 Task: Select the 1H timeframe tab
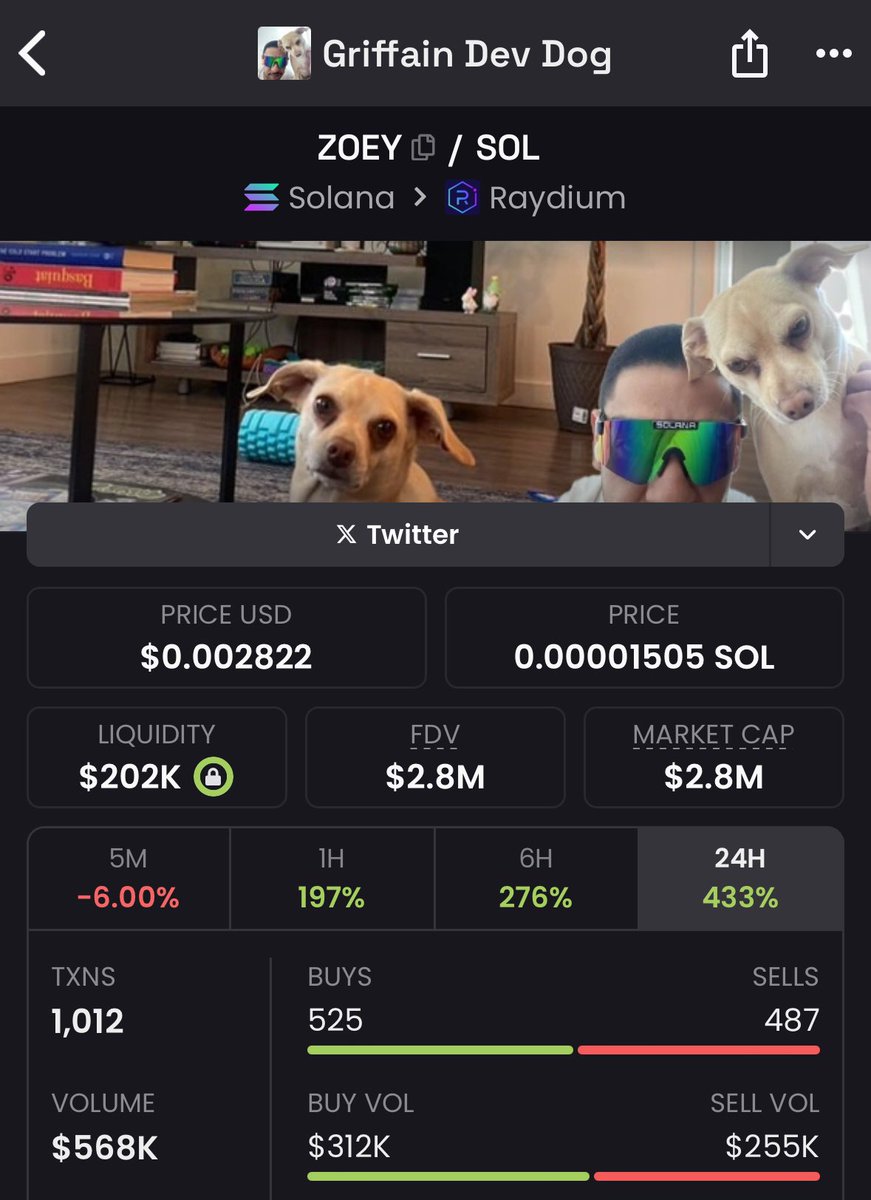[x=332, y=879]
